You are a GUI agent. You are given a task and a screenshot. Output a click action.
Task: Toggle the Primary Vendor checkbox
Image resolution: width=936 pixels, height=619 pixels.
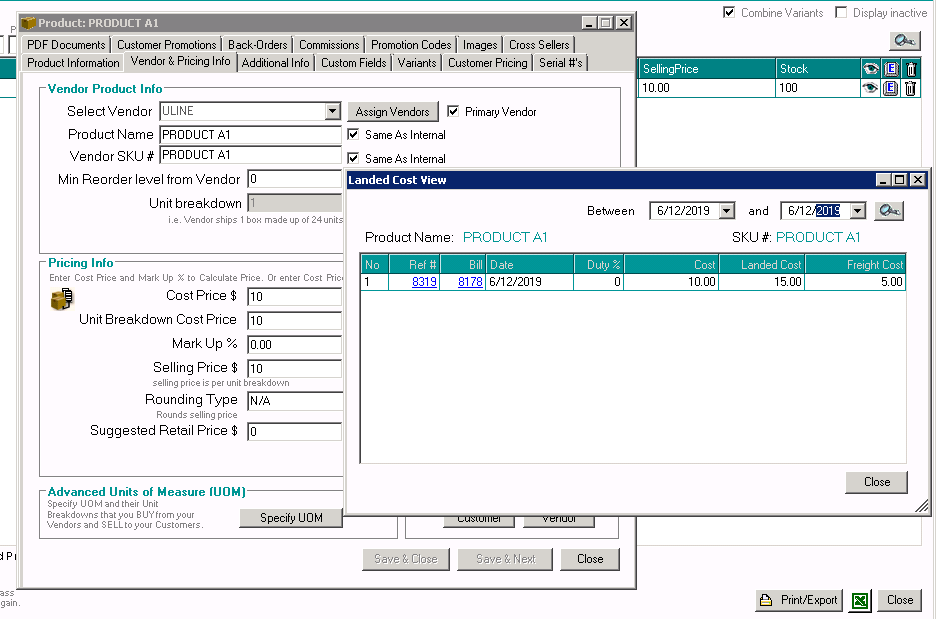(454, 112)
